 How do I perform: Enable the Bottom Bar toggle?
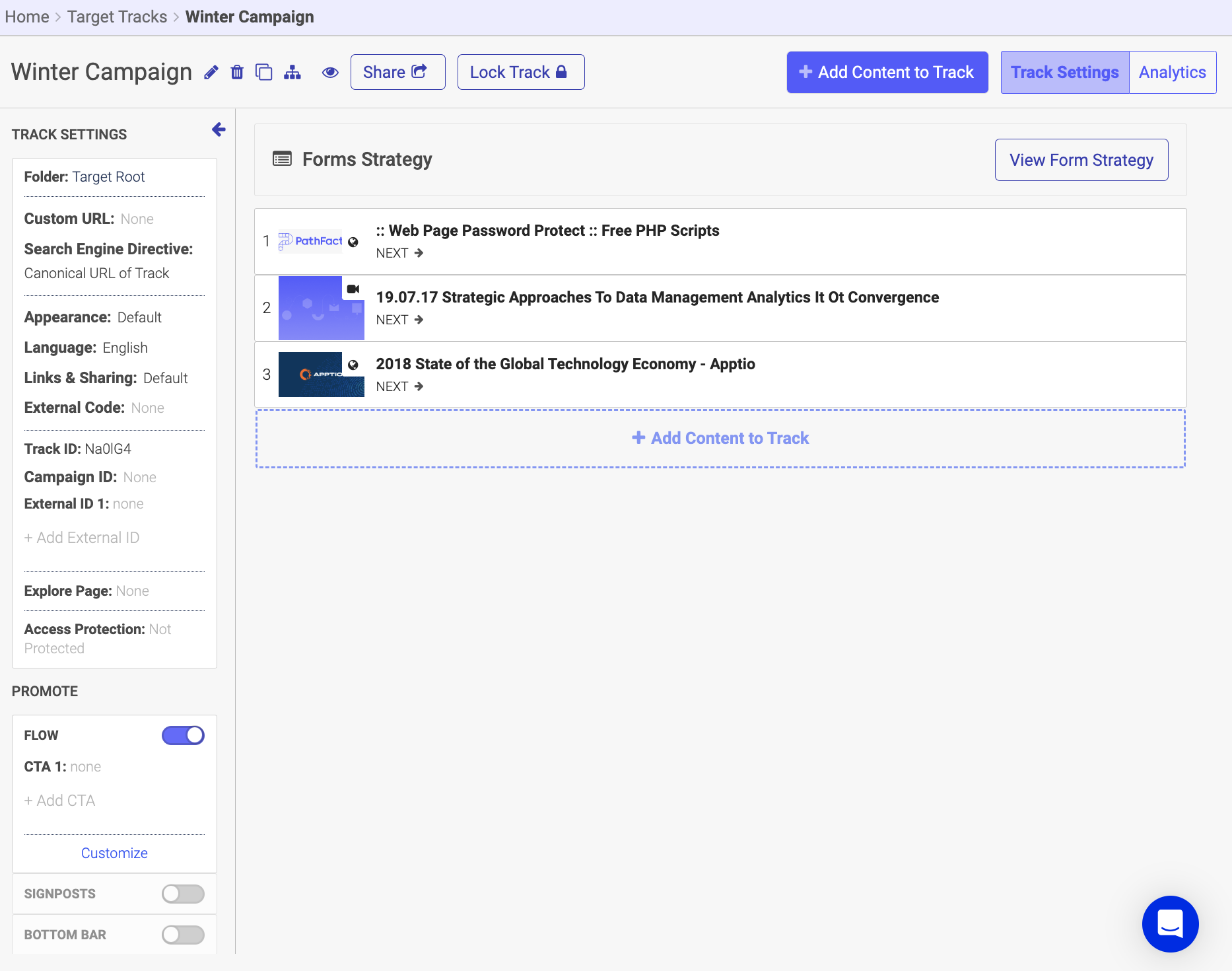coord(183,935)
